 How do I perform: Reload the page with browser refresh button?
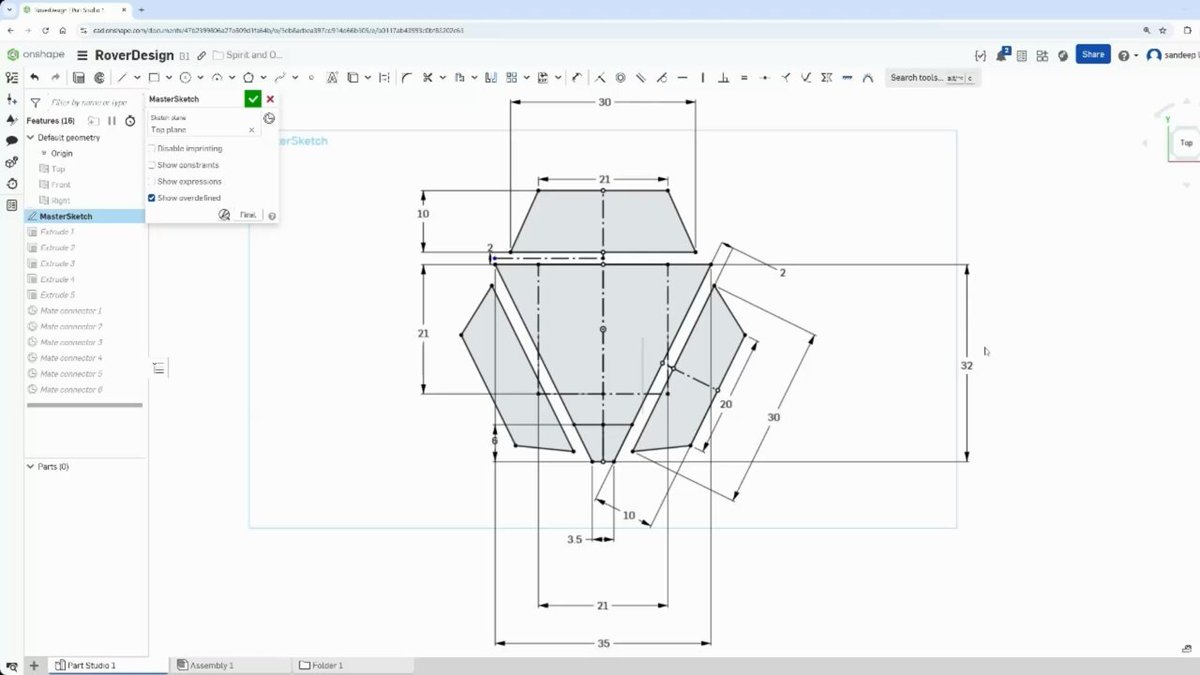[x=45, y=31]
